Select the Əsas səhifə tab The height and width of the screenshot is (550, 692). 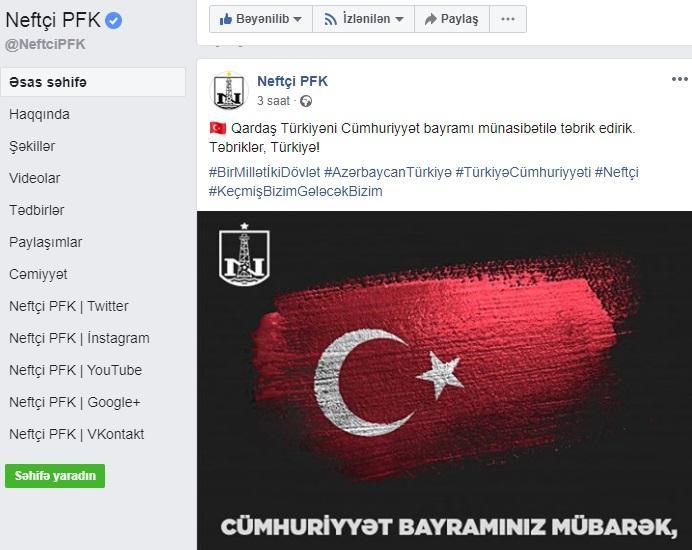[x=93, y=82]
